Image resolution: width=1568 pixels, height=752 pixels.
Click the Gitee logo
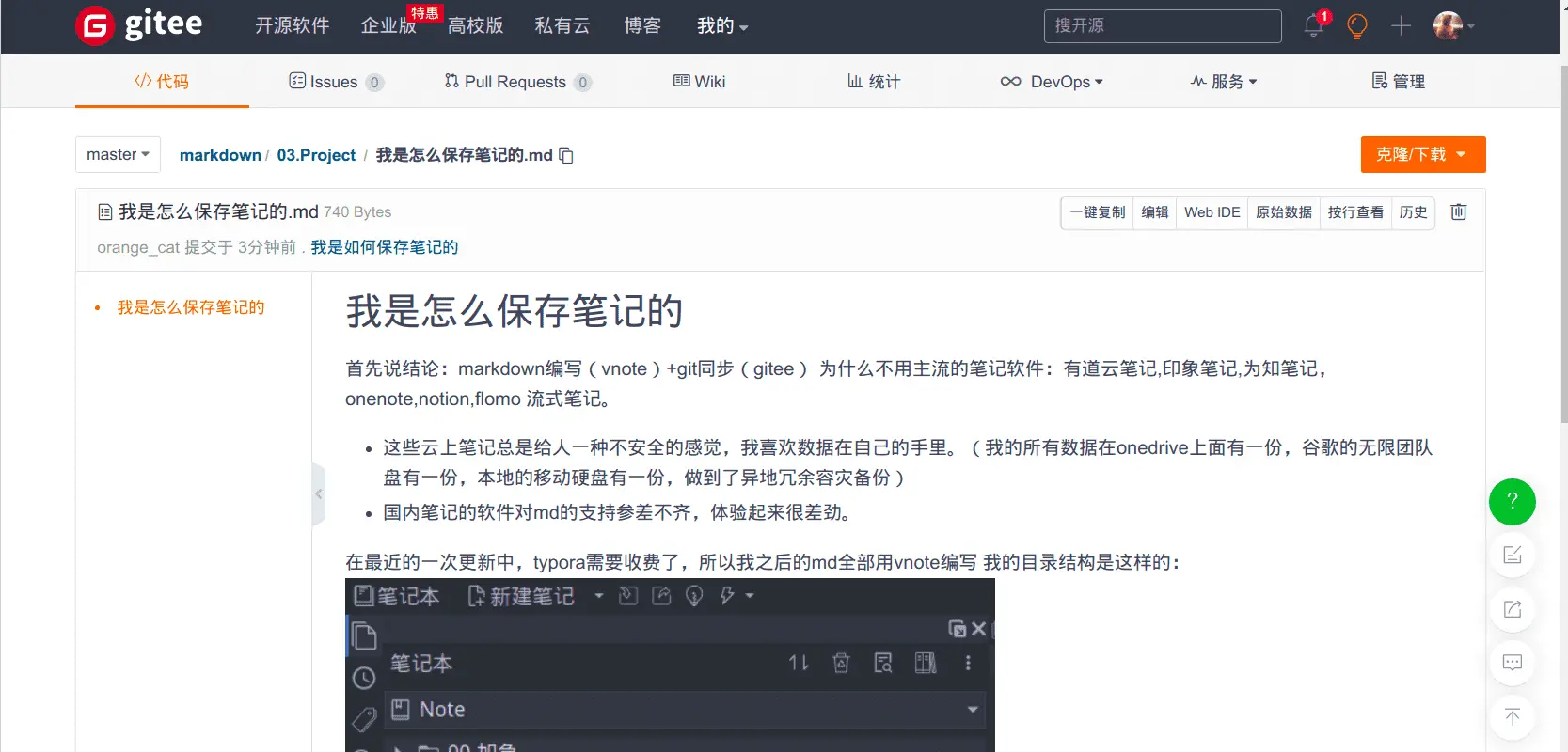139,25
